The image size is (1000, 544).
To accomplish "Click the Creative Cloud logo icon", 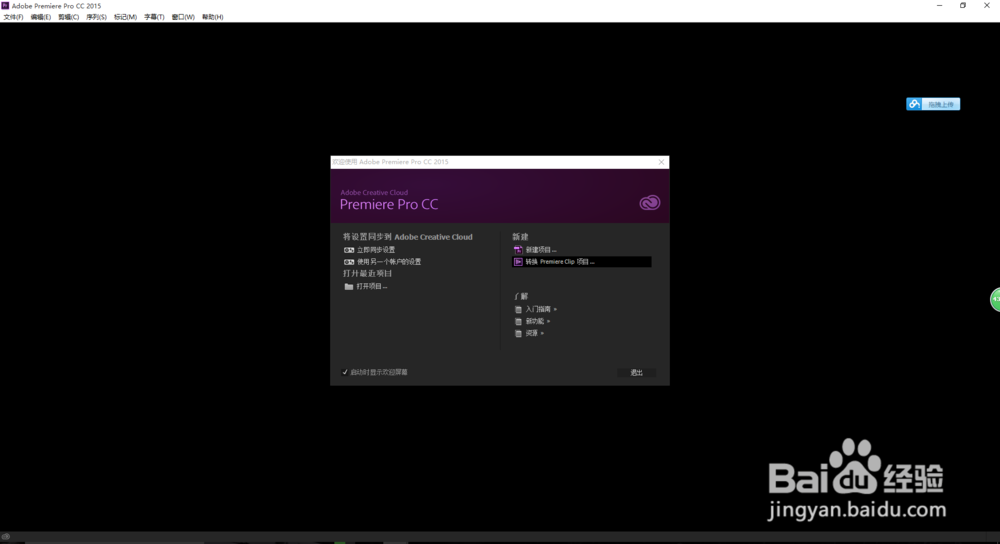I will [649, 203].
